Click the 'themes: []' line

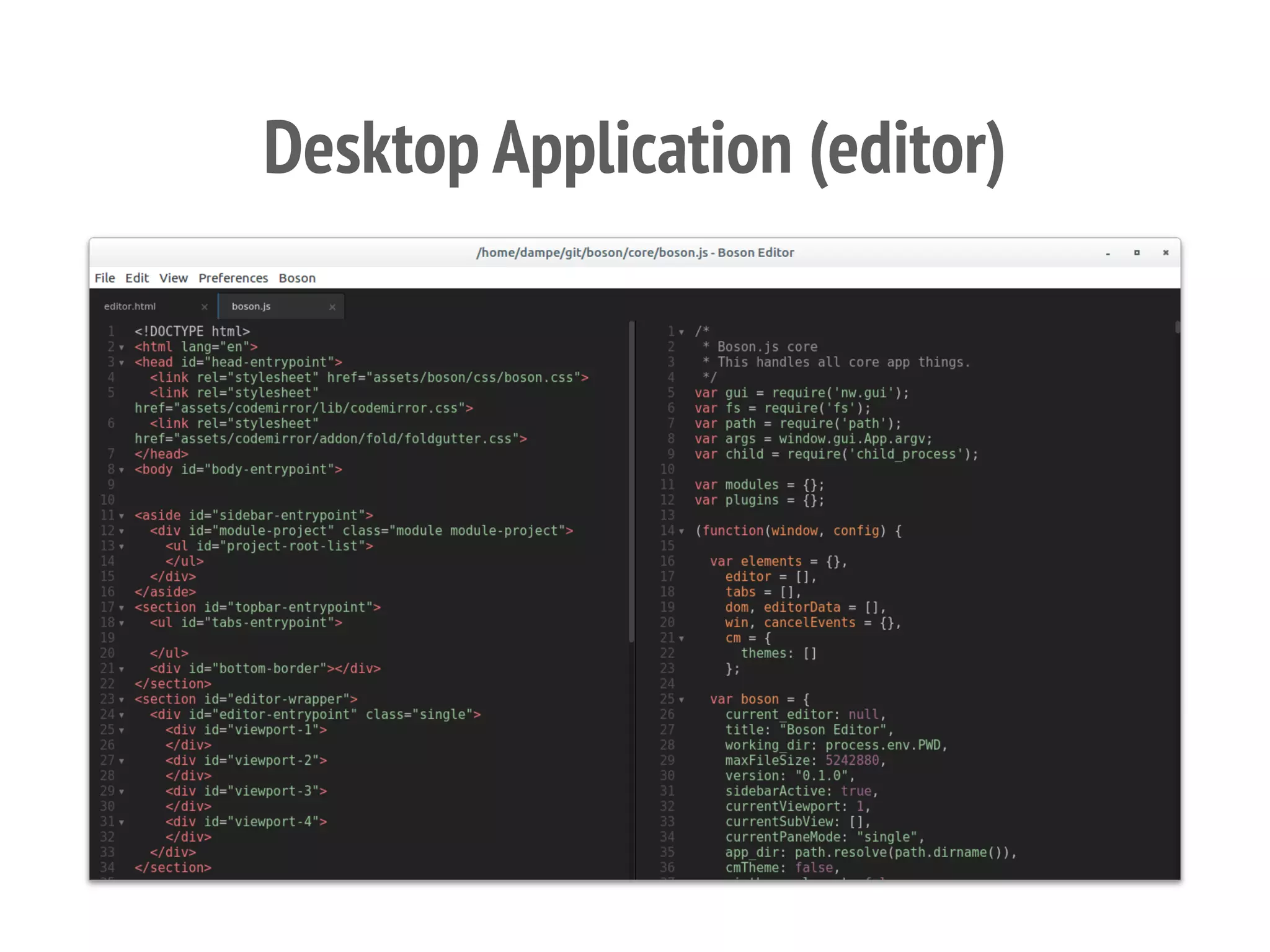[x=779, y=653]
